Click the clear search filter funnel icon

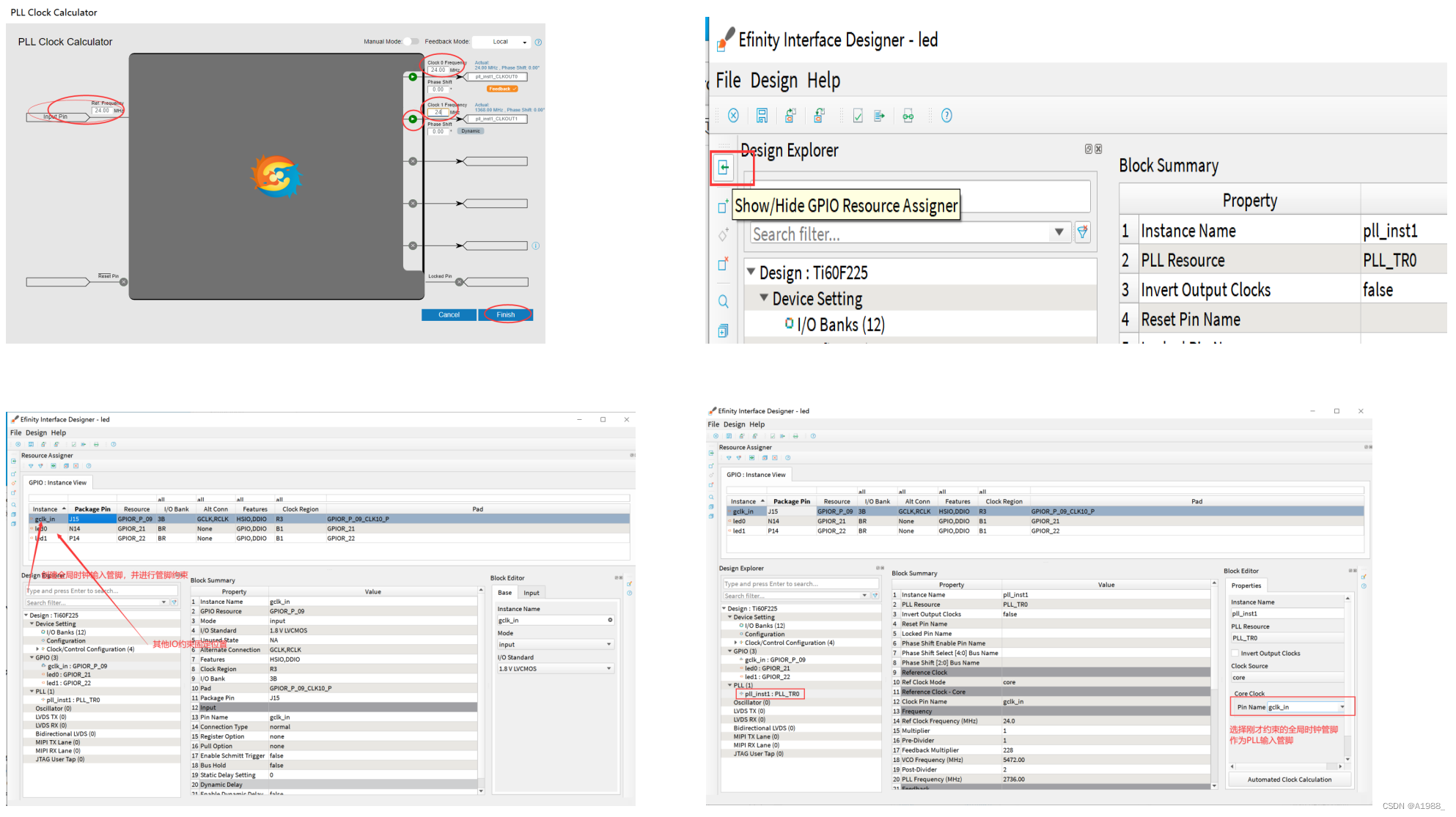click(x=1082, y=233)
